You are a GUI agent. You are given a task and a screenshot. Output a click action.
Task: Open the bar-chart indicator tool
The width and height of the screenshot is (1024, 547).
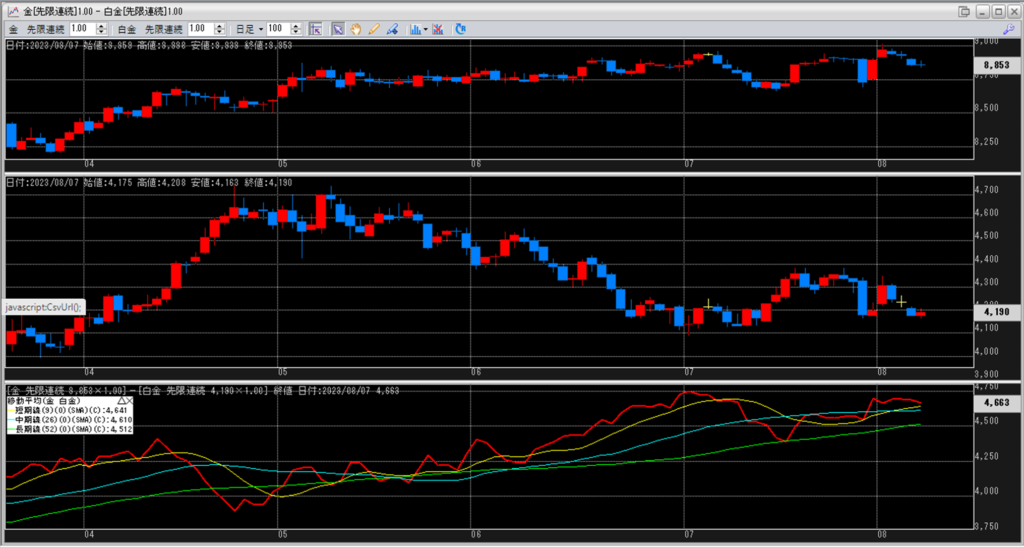click(415, 29)
